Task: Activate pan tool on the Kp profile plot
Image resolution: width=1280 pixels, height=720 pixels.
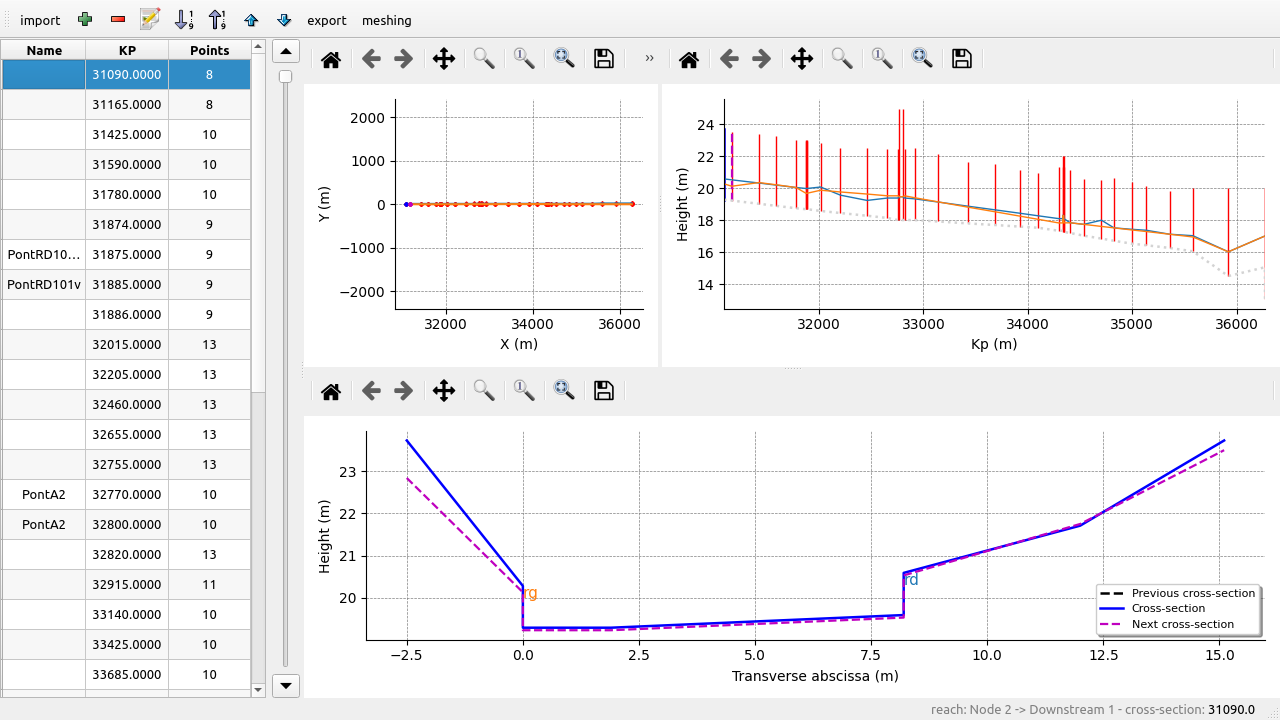Action: tap(801, 59)
